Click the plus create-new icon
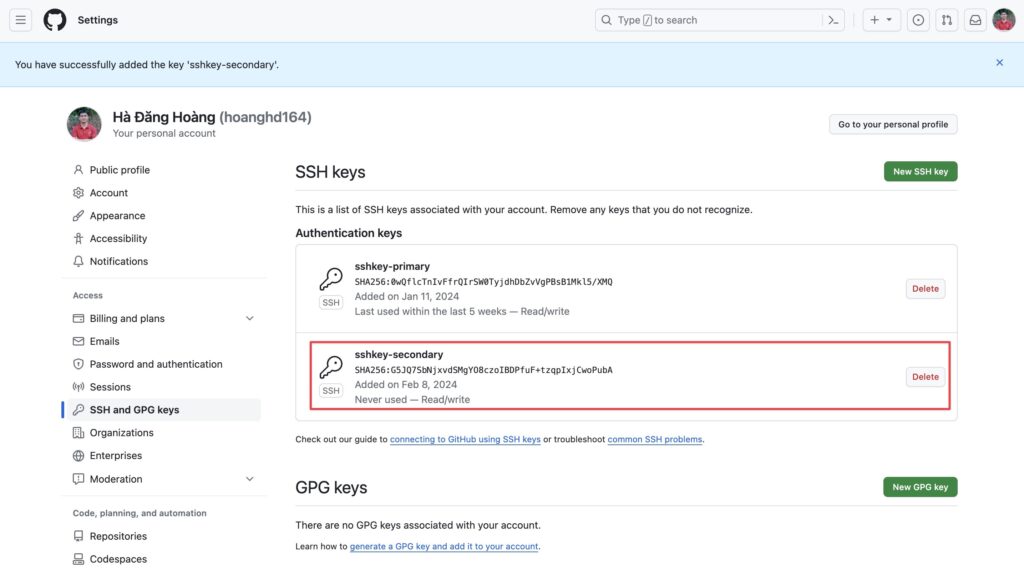The width and height of the screenshot is (1024, 569). [x=874, y=20]
